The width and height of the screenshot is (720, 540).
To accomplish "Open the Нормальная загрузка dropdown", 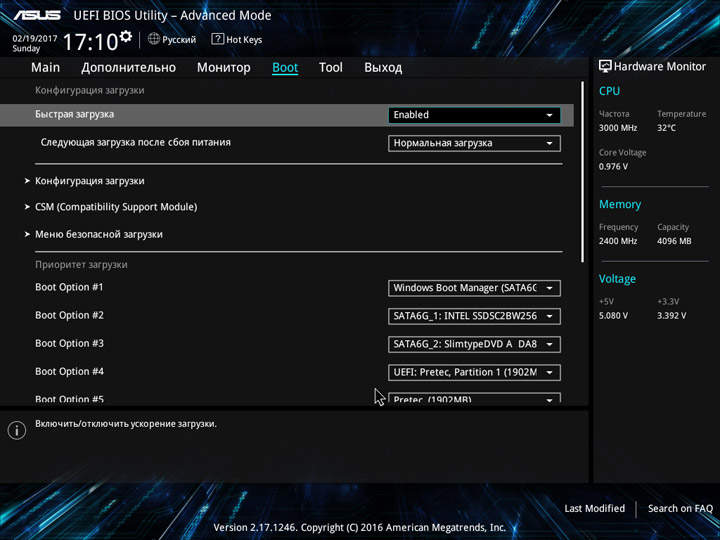I will [474, 143].
